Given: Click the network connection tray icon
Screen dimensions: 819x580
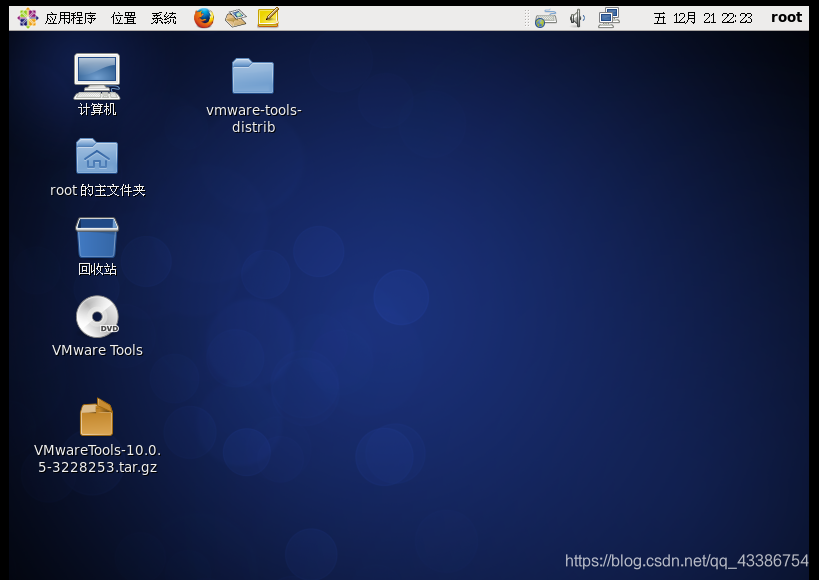Looking at the screenshot, I should (x=609, y=18).
